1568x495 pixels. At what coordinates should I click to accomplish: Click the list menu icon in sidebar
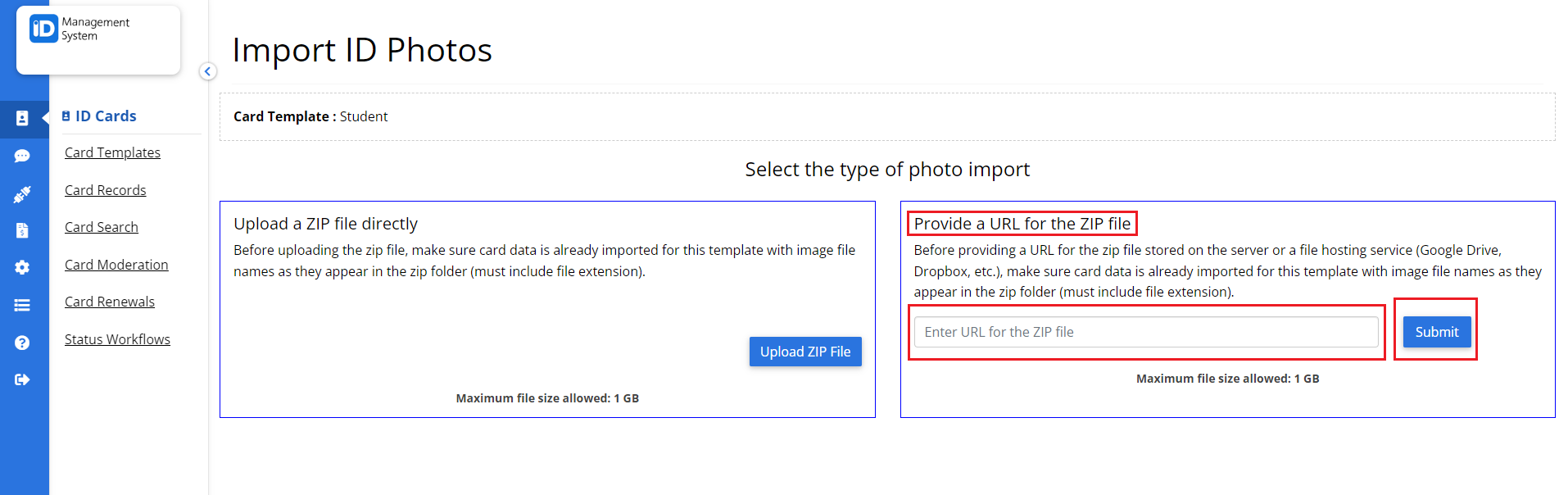[23, 304]
